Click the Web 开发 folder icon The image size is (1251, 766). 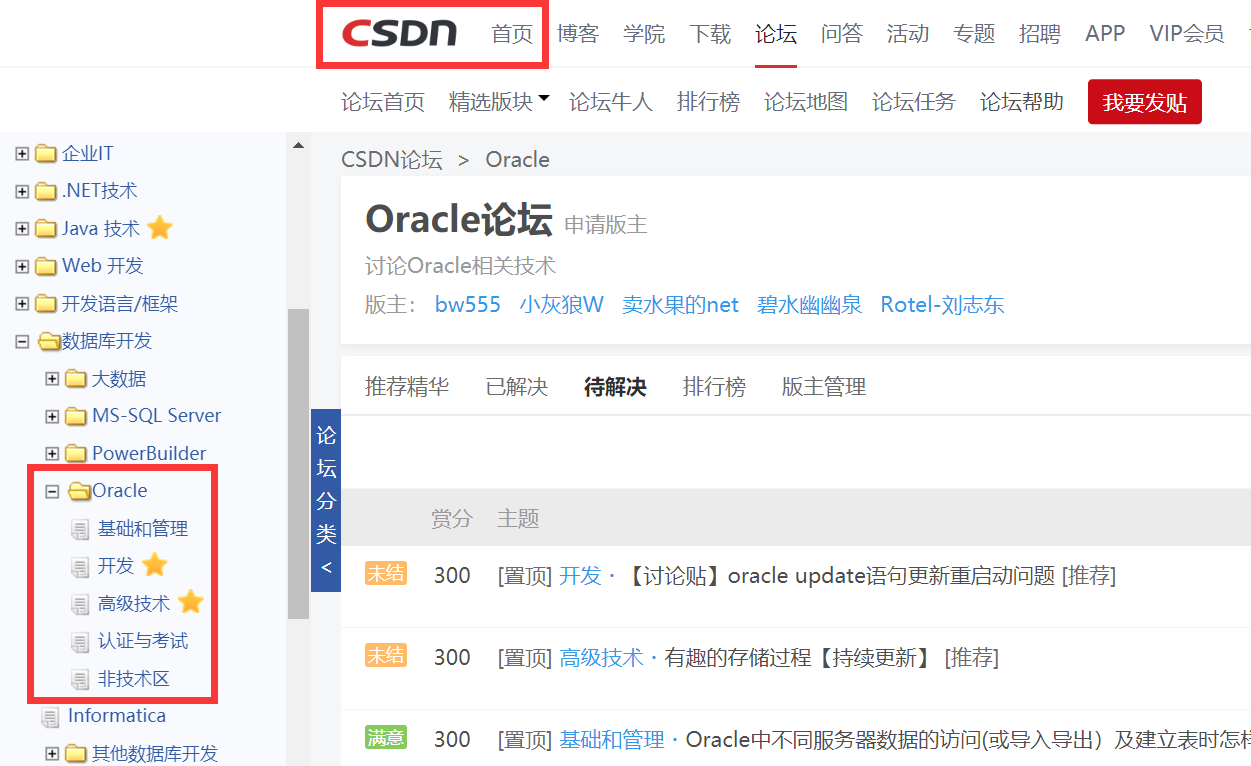point(46,266)
